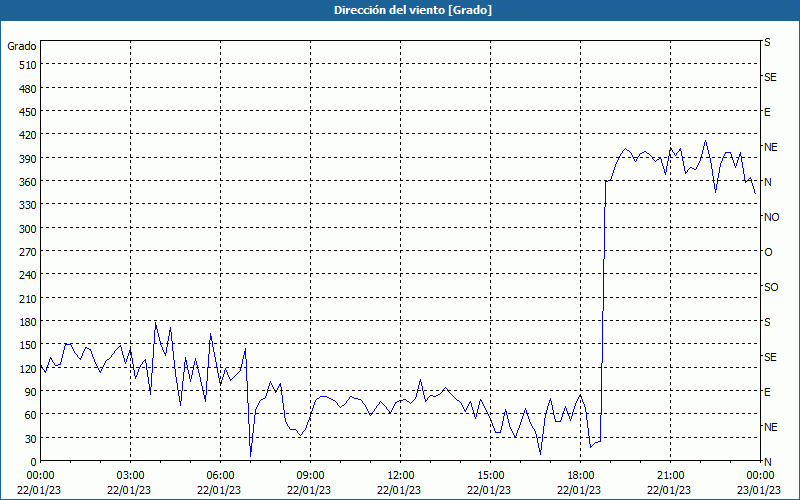Pick the 300 y-axis value
This screenshot has height=500, width=800.
[28, 229]
